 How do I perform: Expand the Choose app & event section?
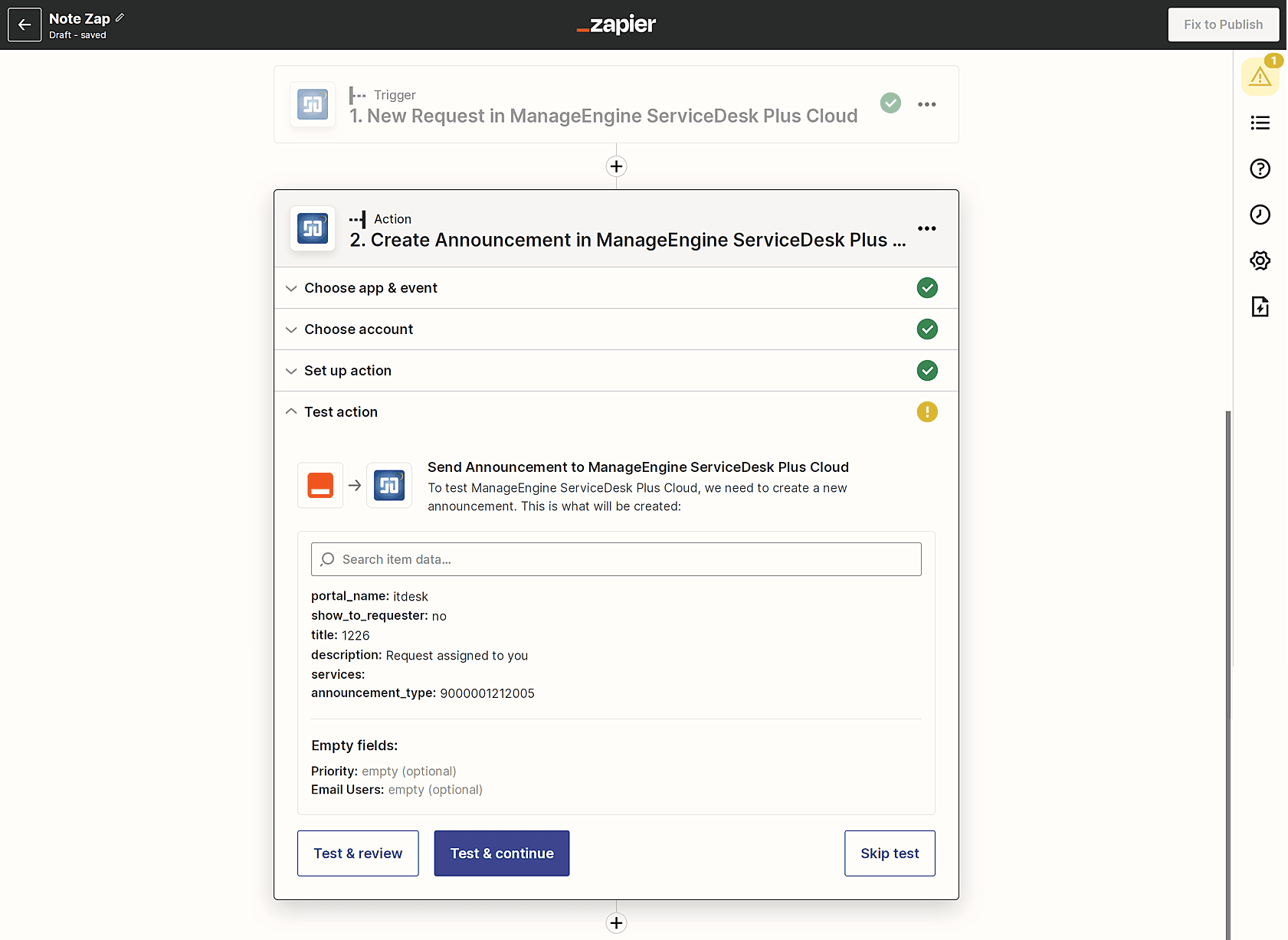click(371, 288)
